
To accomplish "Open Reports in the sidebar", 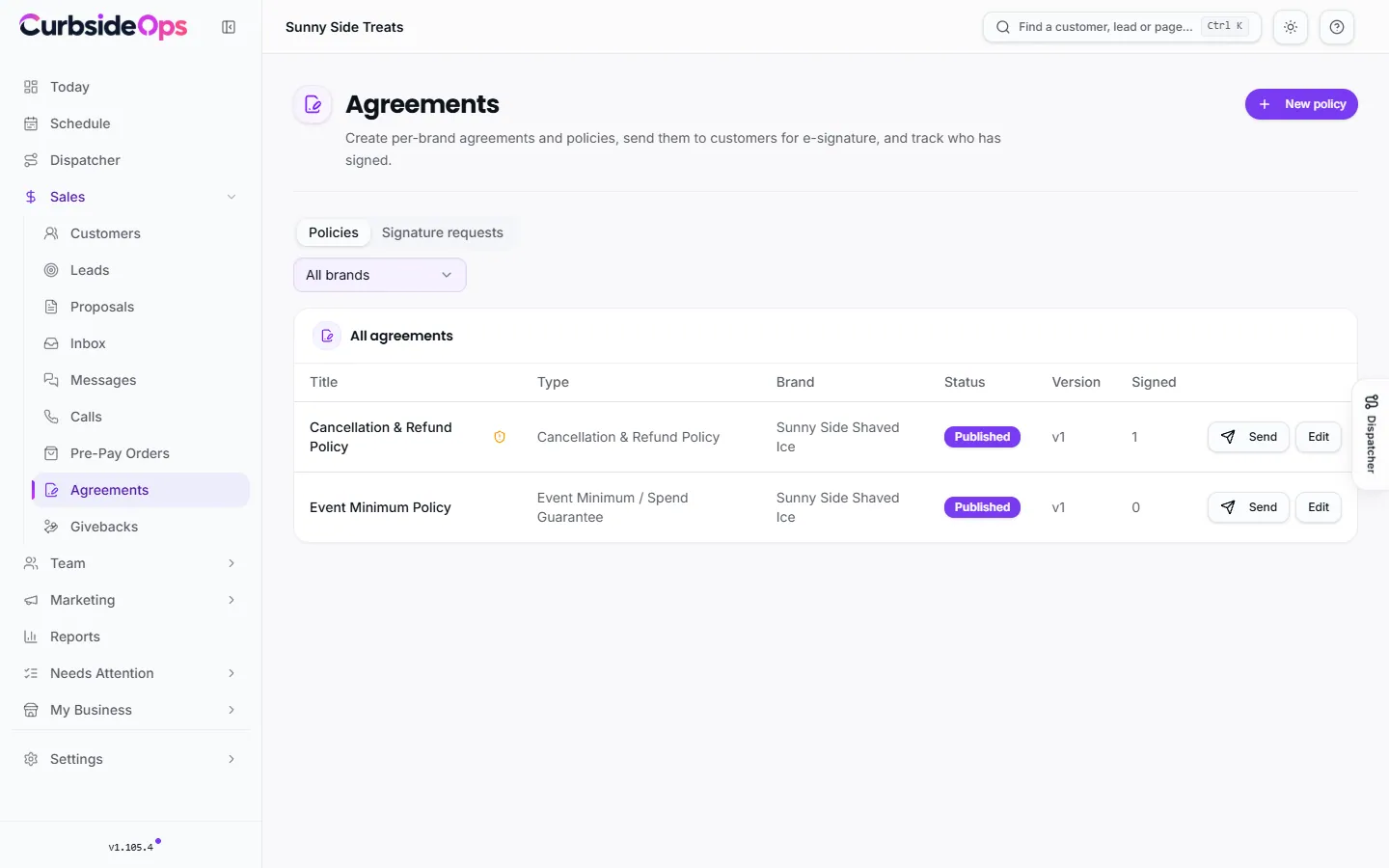I will click(x=130, y=637).
